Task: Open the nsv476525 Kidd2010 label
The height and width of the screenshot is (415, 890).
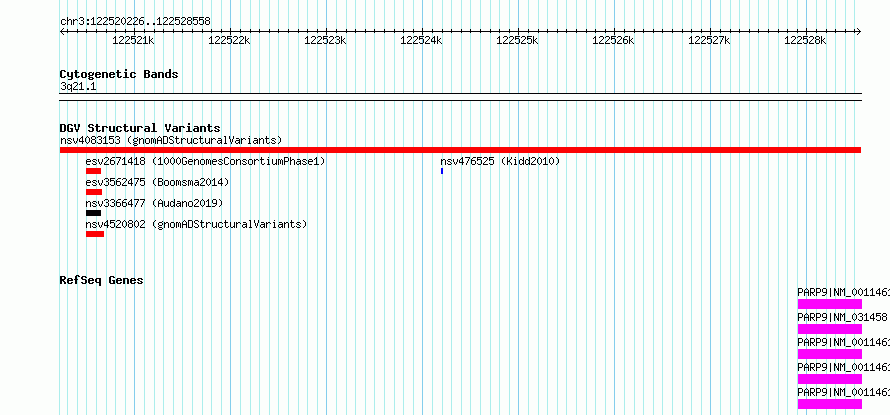Action: click(500, 161)
